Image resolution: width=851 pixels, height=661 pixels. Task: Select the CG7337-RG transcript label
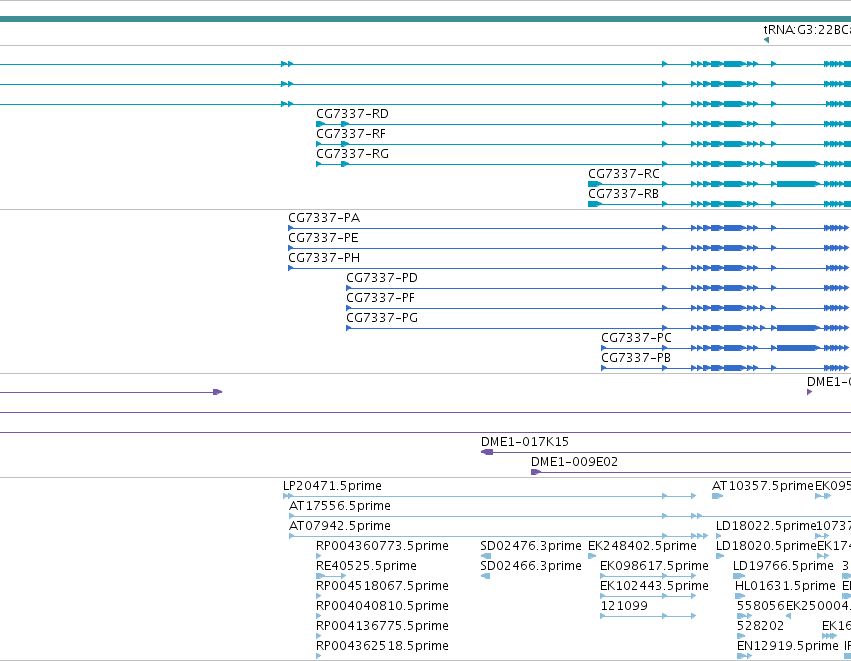click(352, 154)
